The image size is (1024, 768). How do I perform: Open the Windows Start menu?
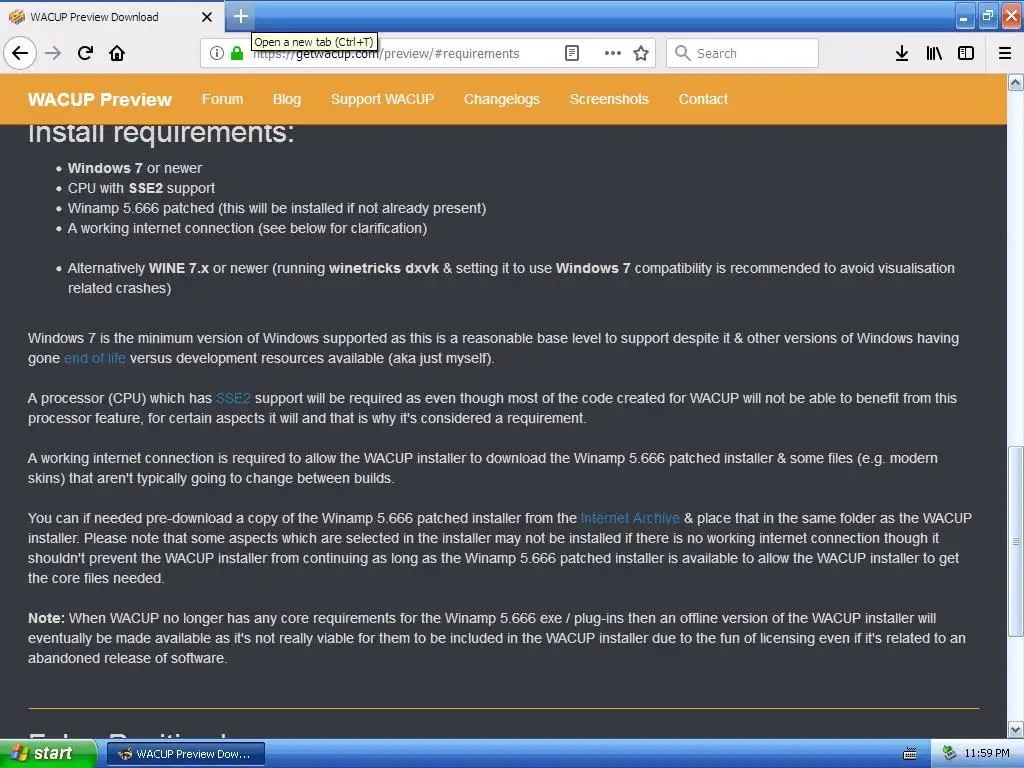tap(48, 754)
